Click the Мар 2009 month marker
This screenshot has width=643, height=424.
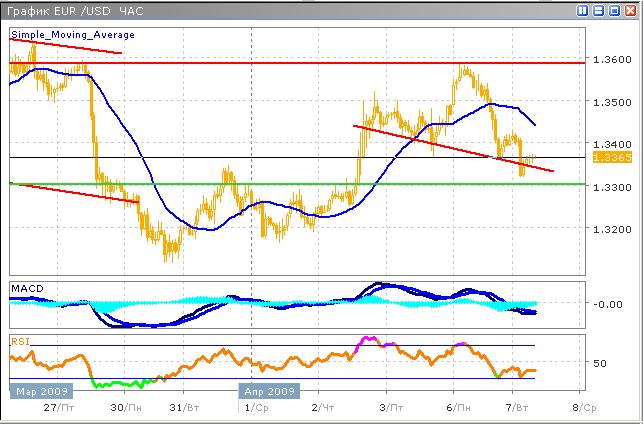click(x=38, y=392)
